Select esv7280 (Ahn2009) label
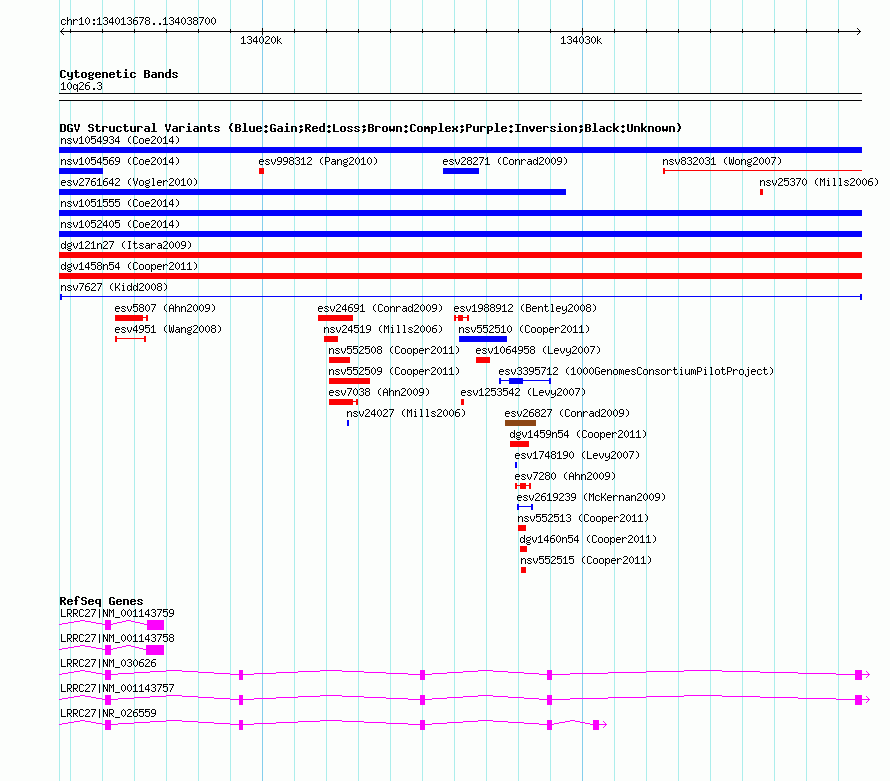The width and height of the screenshot is (890, 781). pyautogui.click(x=565, y=476)
